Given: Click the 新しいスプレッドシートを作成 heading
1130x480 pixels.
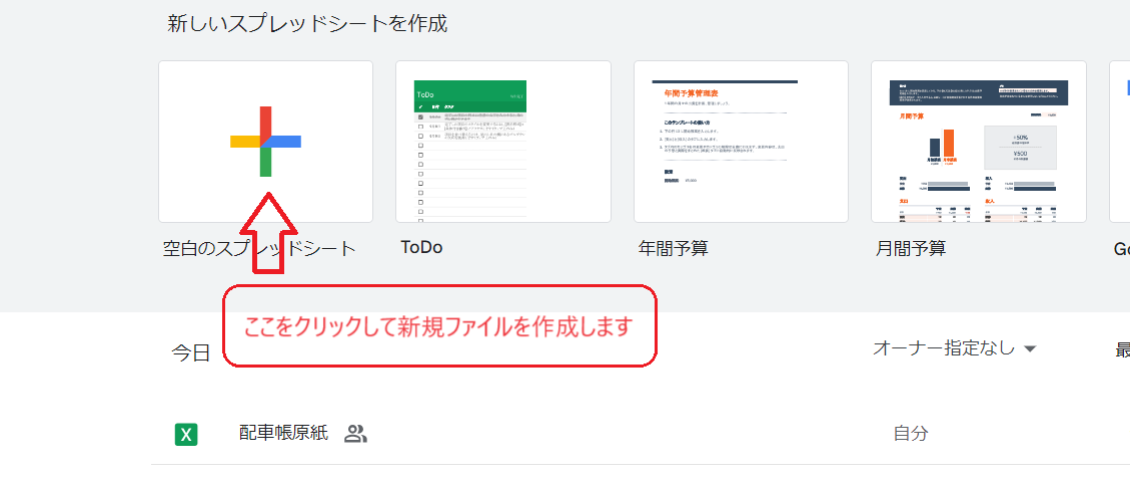Looking at the screenshot, I should [308, 24].
